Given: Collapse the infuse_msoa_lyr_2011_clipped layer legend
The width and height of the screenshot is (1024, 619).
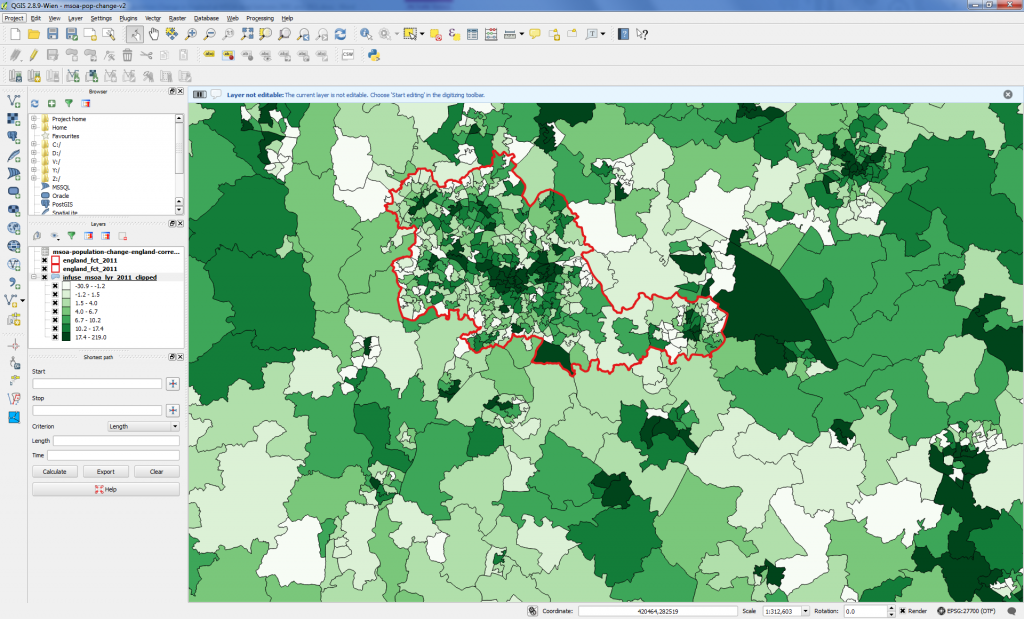Looking at the screenshot, I should click(x=34, y=278).
